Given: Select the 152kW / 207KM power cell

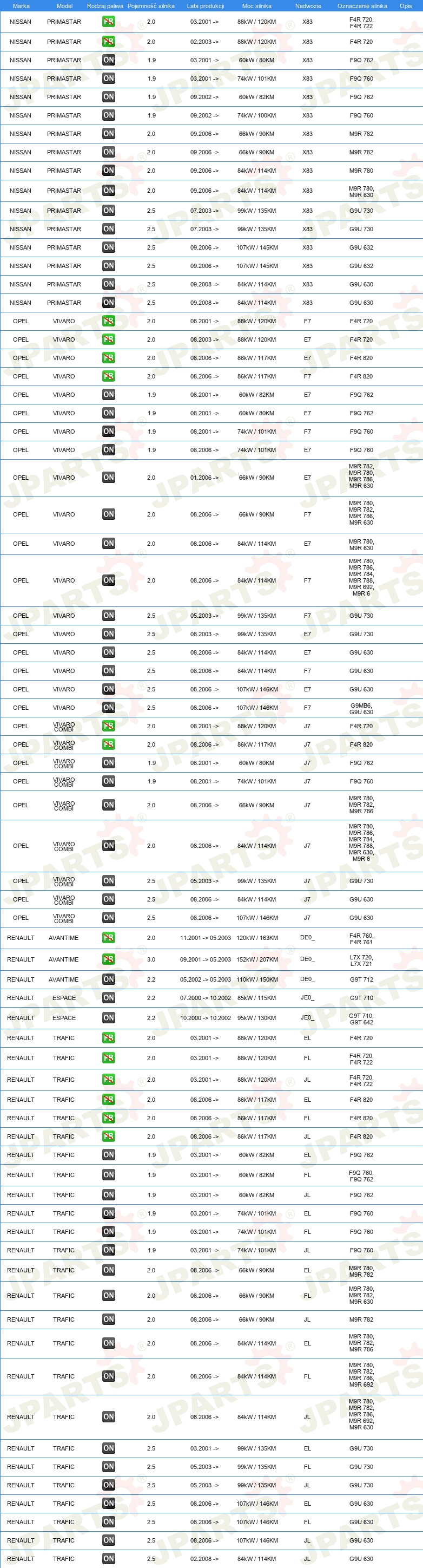Looking at the screenshot, I should [x=257, y=959].
